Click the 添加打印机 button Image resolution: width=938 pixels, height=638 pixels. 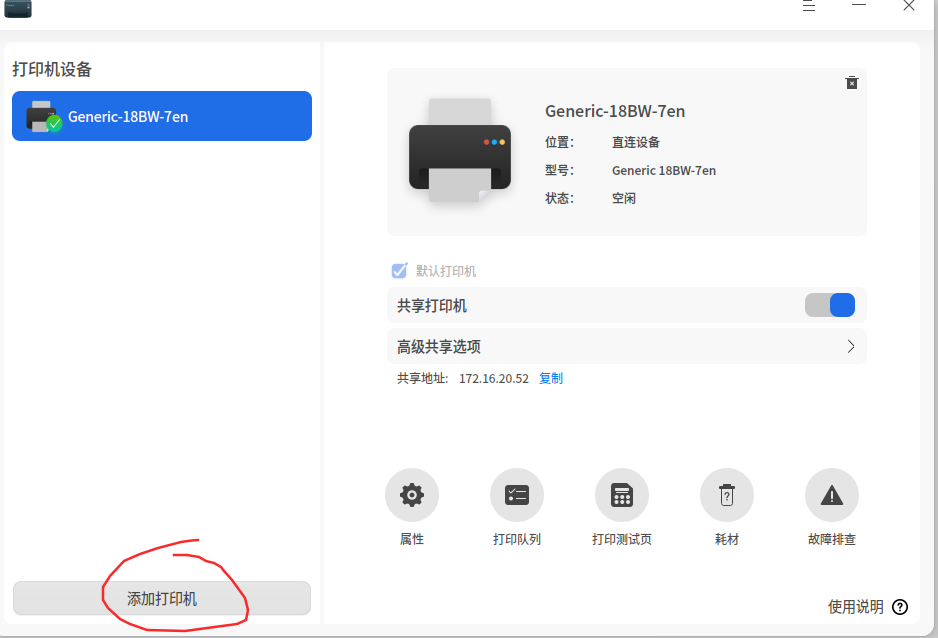pos(162,598)
